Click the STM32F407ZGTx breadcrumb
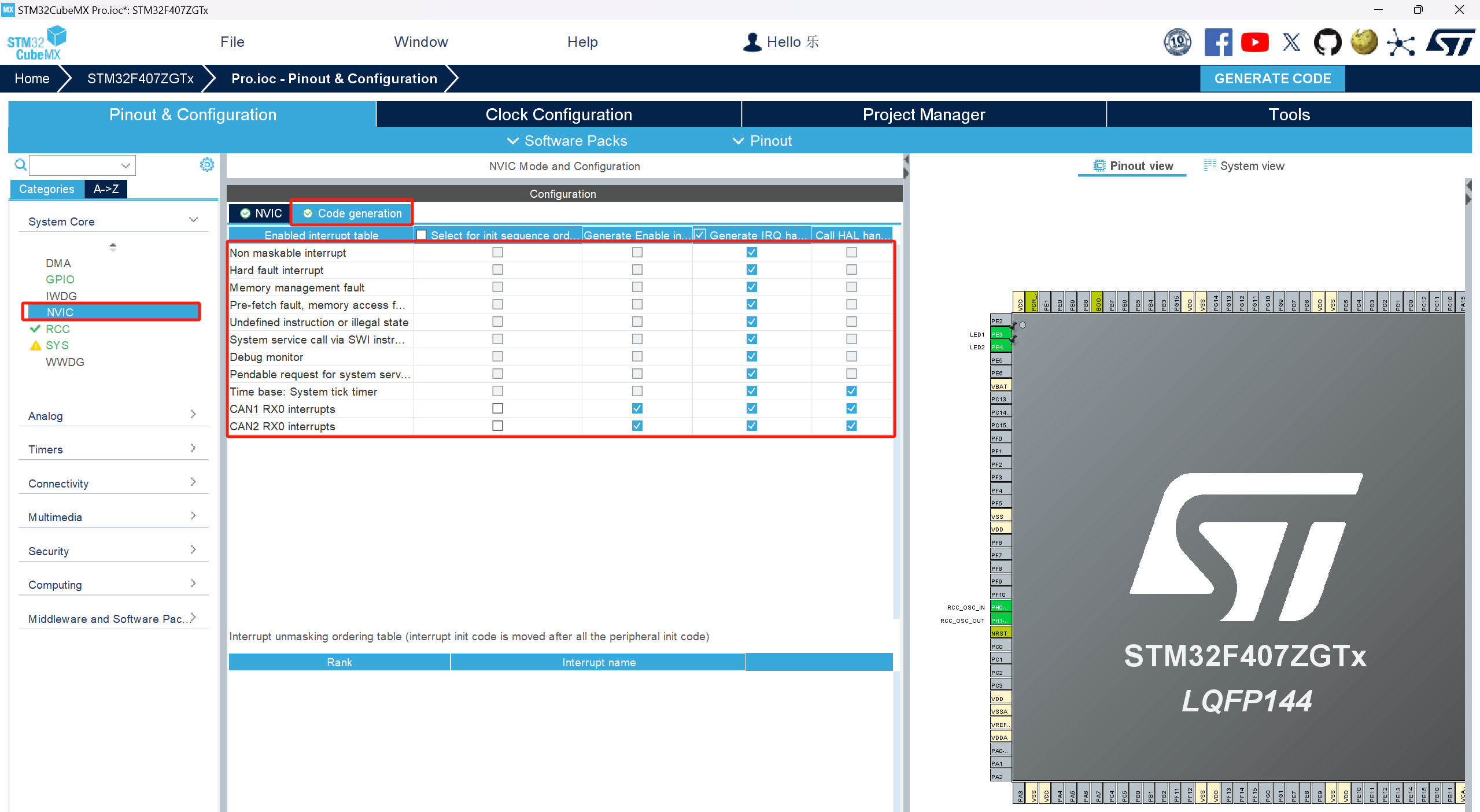Viewport: 1480px width, 812px height. coord(141,79)
